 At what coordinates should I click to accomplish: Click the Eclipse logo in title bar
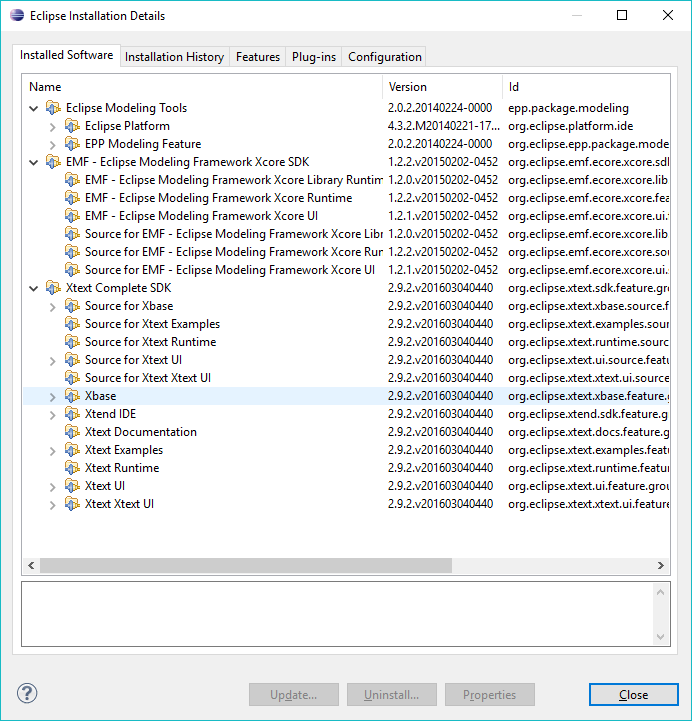[17, 15]
